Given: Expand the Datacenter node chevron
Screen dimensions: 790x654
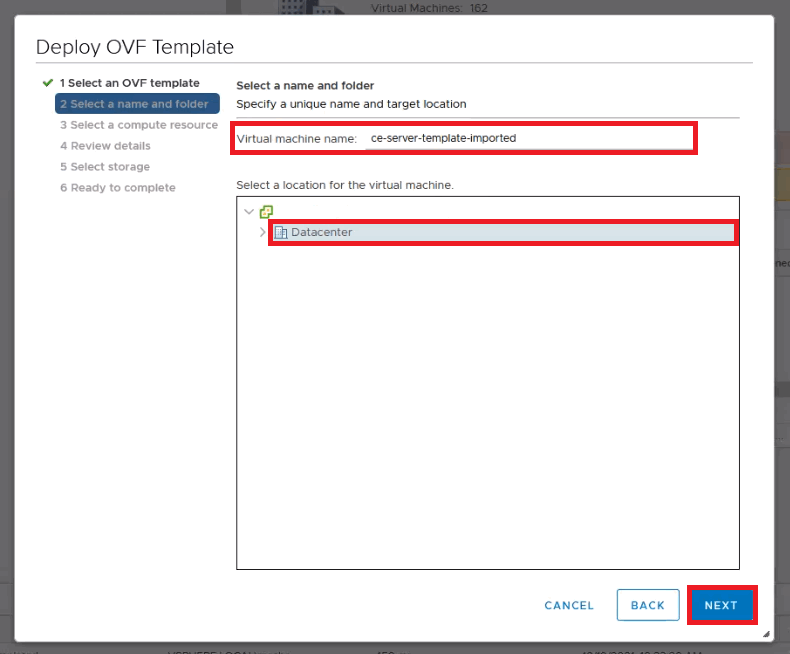Looking at the screenshot, I should point(262,232).
